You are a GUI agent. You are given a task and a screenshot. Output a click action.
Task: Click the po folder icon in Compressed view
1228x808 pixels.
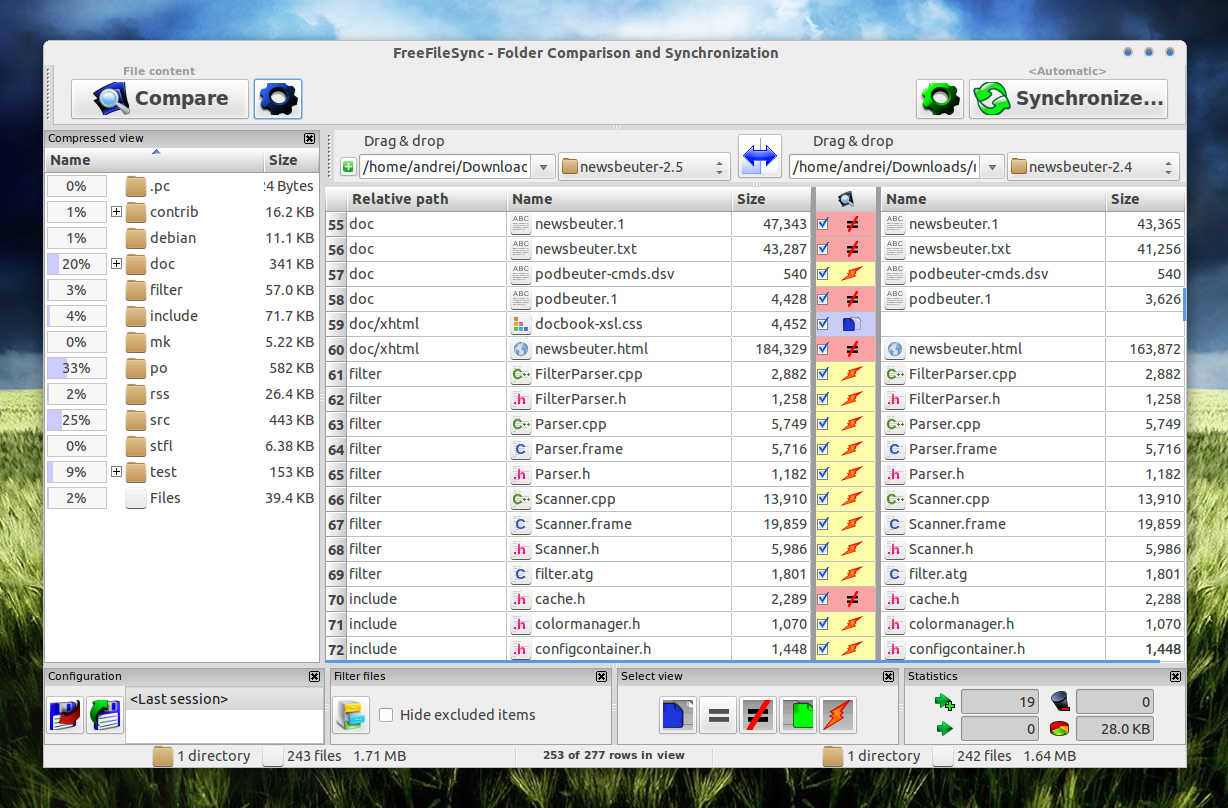coord(136,368)
